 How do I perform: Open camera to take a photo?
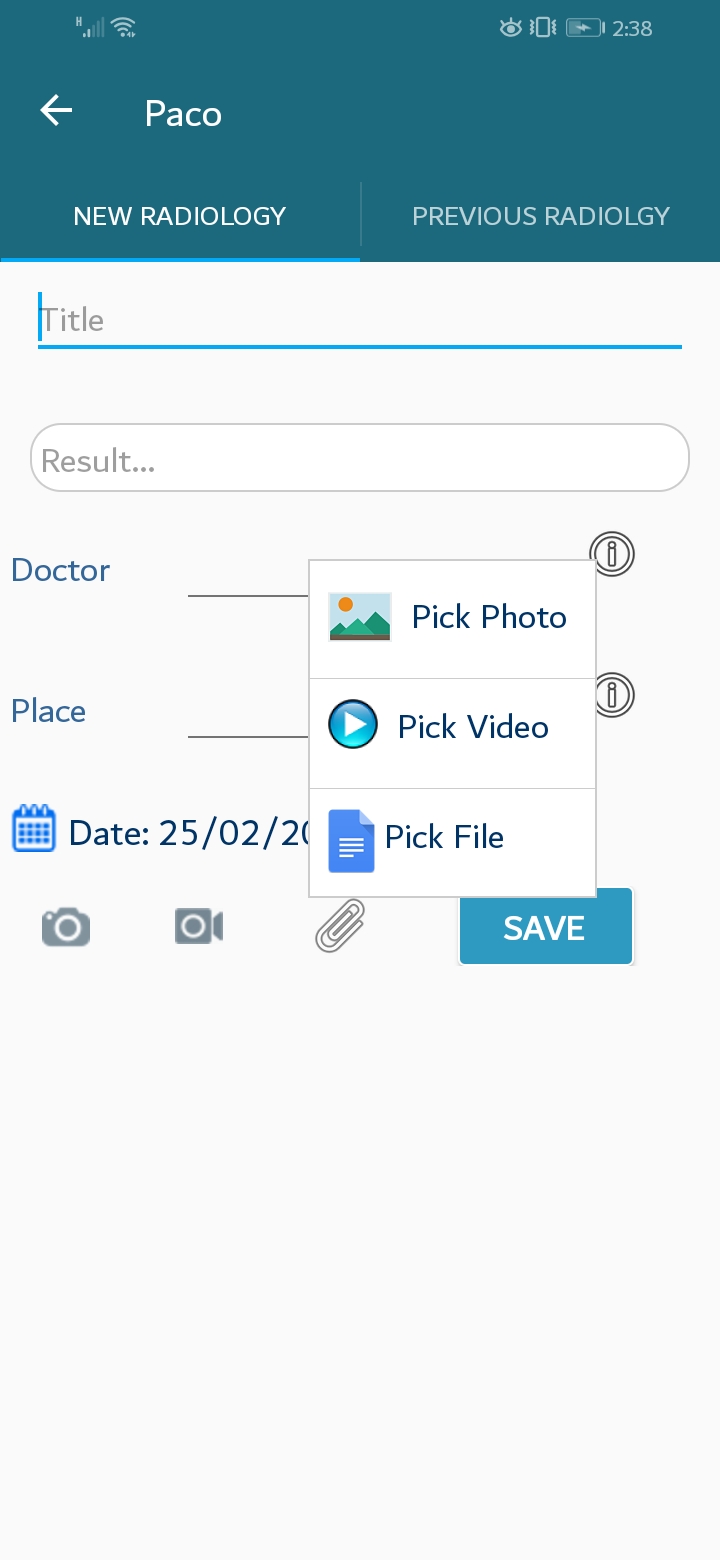coord(66,927)
